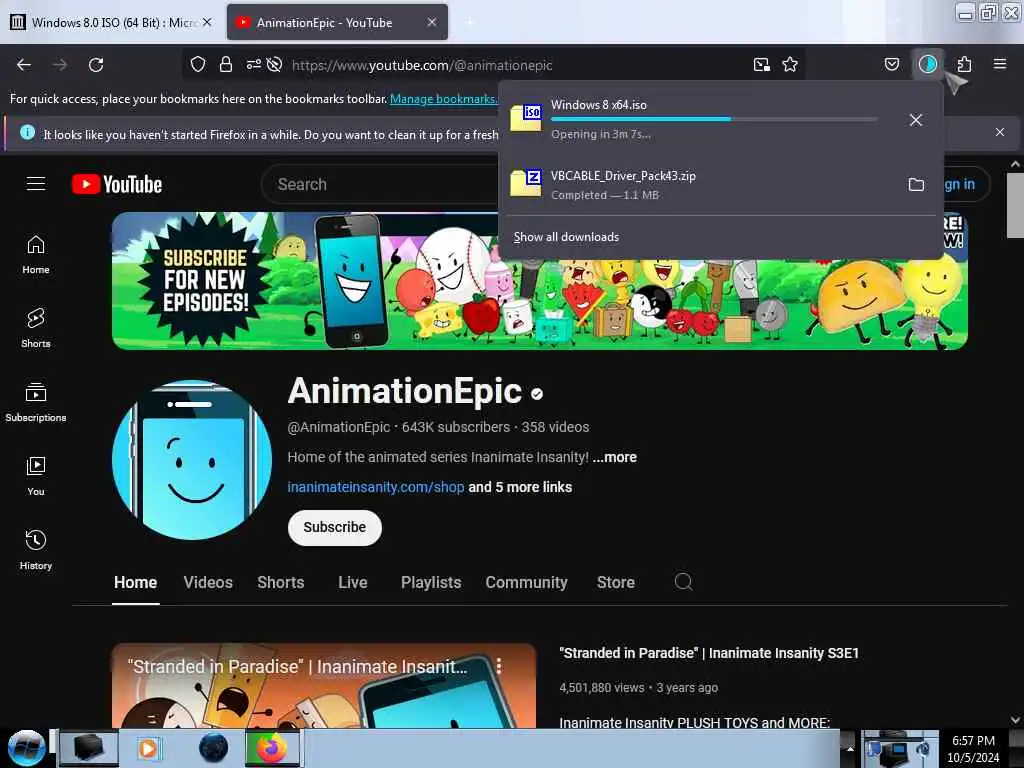This screenshot has height=768, width=1024.
Task: Close the AnimationEpic YouTube tab
Action: click(432, 22)
